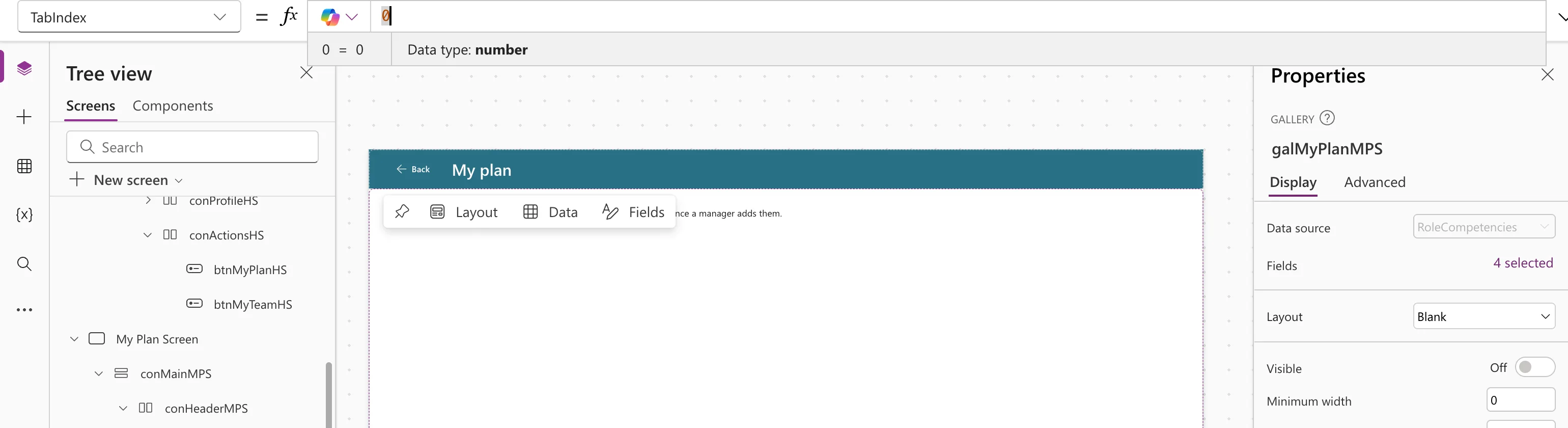The image size is (1568, 428).
Task: Switch to the Display tab
Action: tap(1293, 182)
